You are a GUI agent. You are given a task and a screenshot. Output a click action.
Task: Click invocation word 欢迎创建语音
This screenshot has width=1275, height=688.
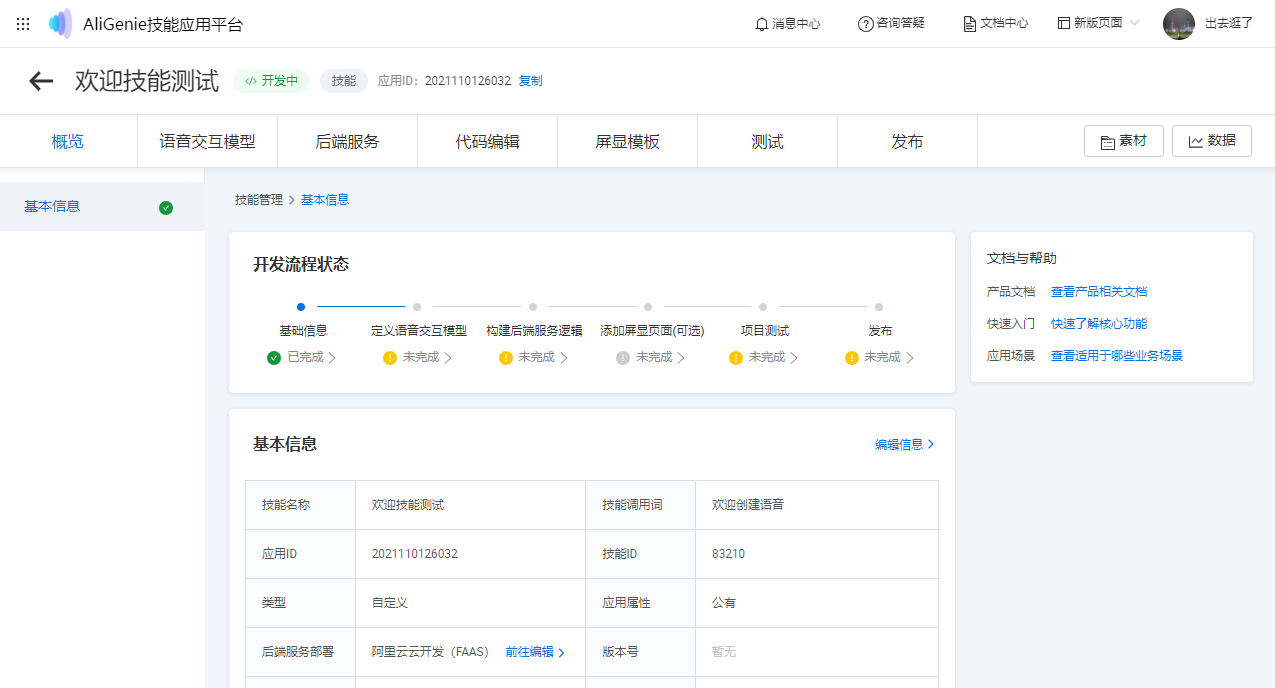pos(748,505)
